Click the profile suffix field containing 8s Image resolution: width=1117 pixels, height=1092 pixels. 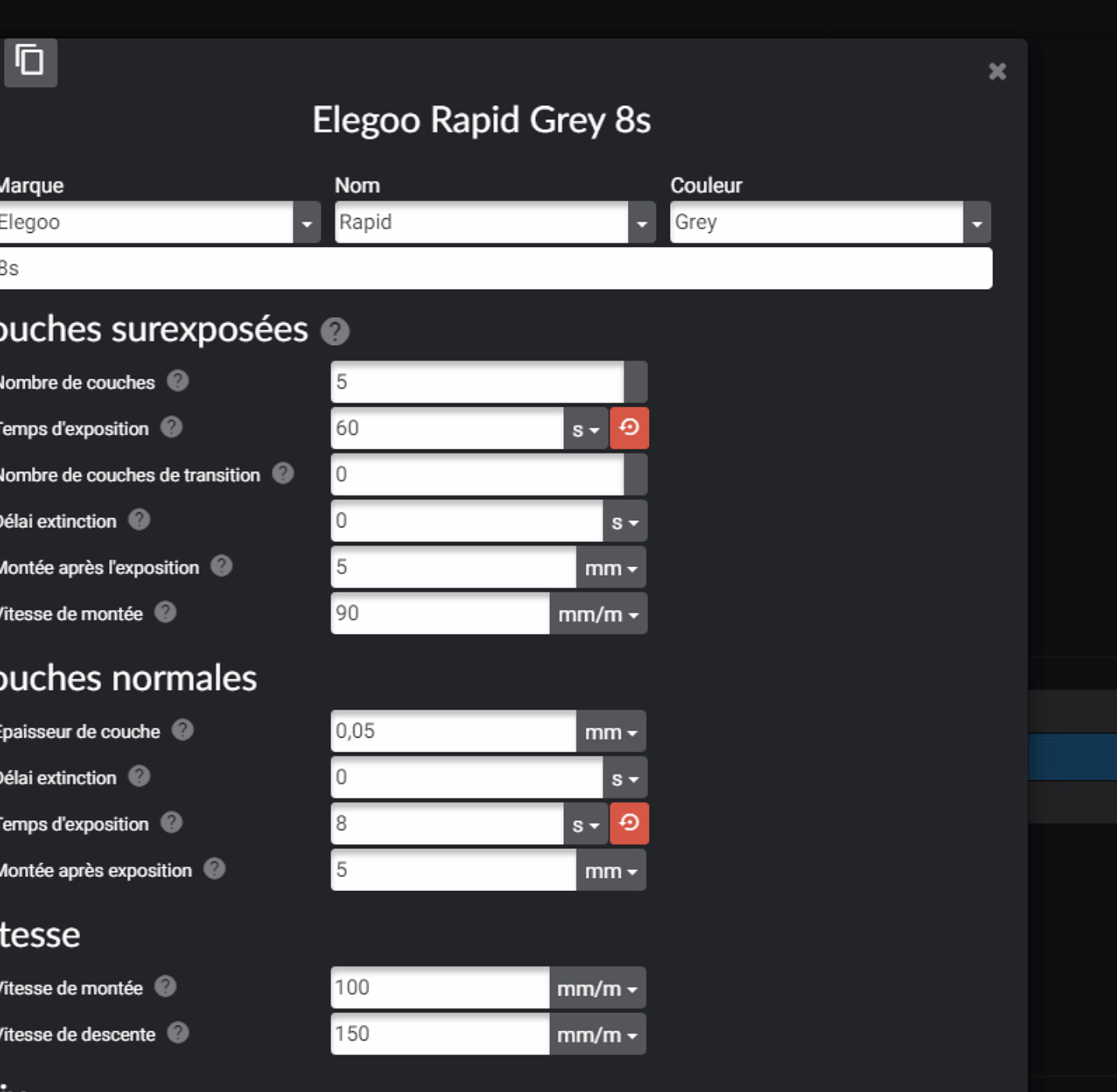tap(495, 269)
